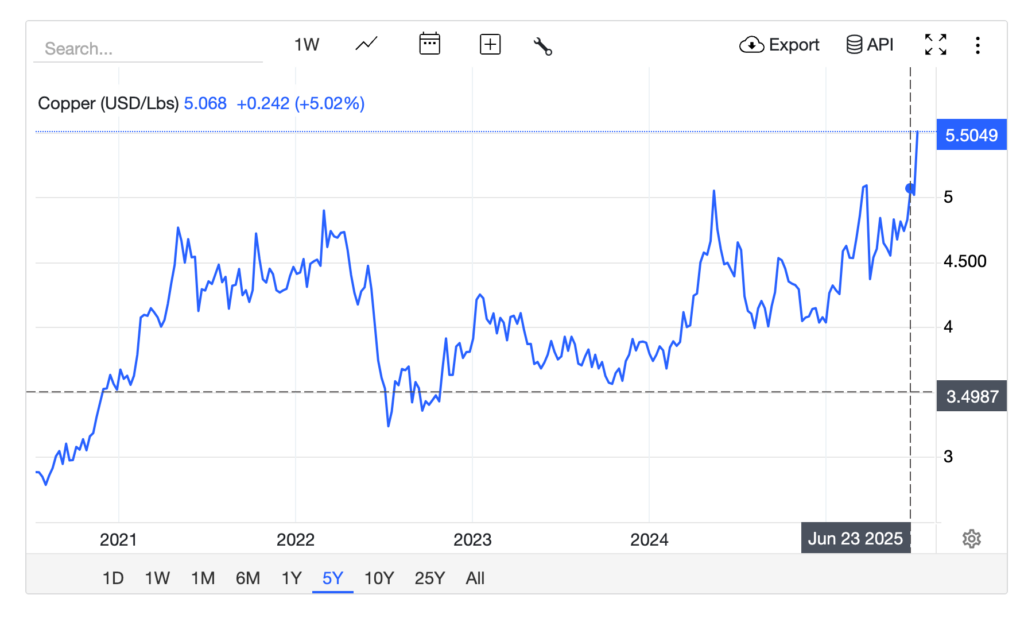Open the API database icon
Image resolution: width=1024 pixels, height=618 pixels.
(869, 45)
